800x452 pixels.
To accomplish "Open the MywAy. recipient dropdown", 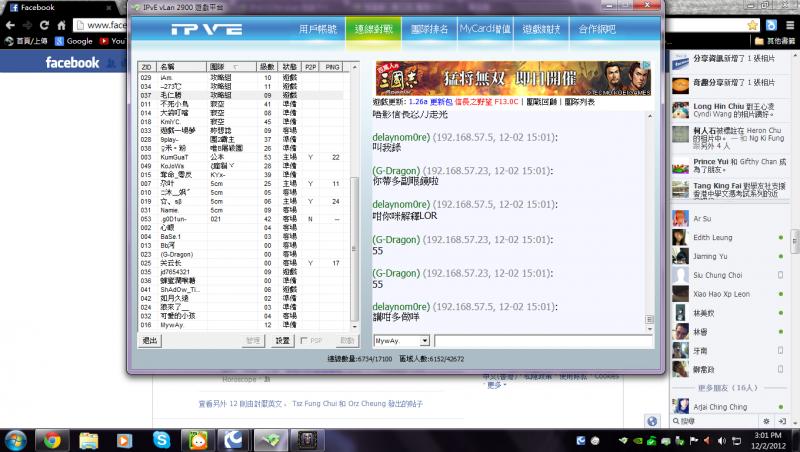I will [424, 341].
